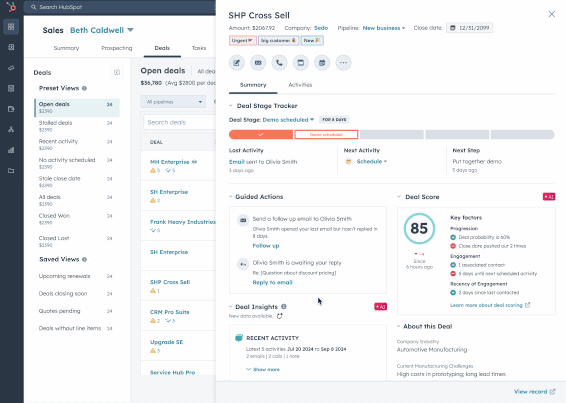Select the Stalled deals preset view
The height and width of the screenshot is (403, 566).
coord(77,126)
